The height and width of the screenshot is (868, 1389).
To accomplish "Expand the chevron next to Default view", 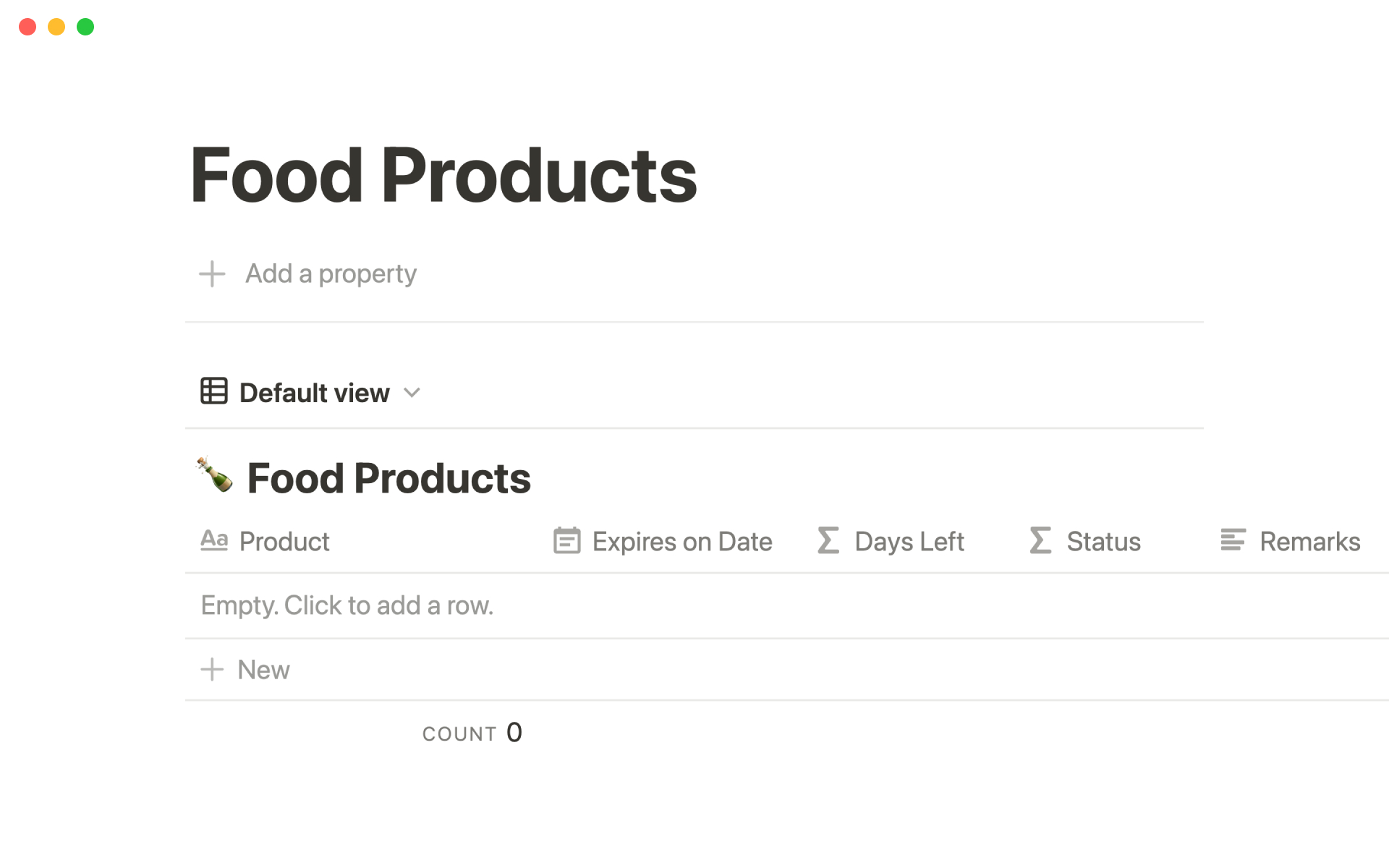I will [x=412, y=393].
